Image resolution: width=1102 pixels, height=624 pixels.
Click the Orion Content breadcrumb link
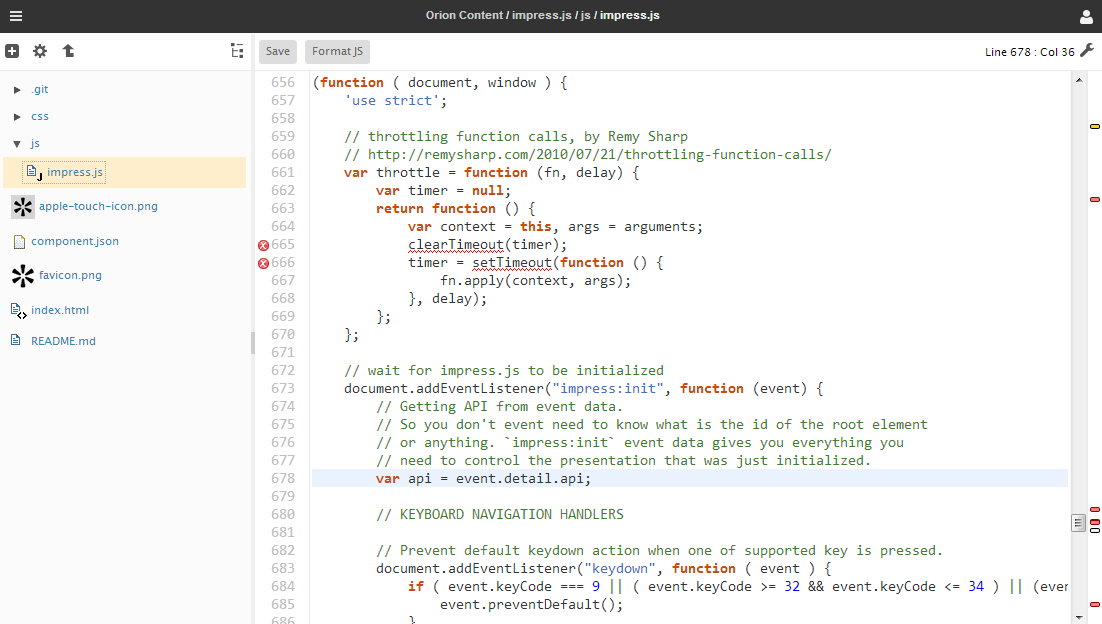pyautogui.click(x=464, y=16)
